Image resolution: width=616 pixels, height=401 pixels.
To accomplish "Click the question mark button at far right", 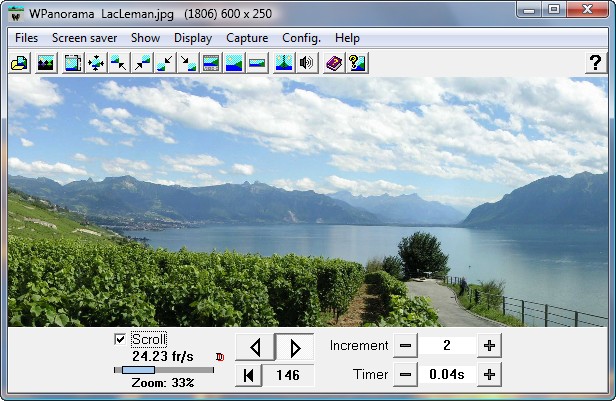I will 595,63.
